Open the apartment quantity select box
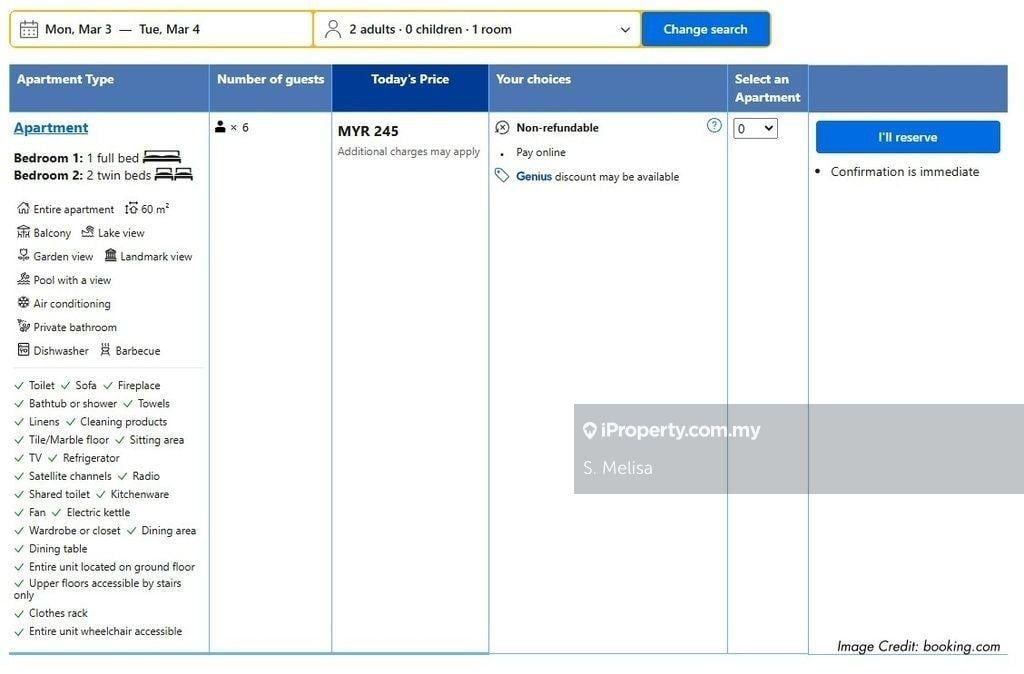1024x674 pixels. (x=755, y=128)
